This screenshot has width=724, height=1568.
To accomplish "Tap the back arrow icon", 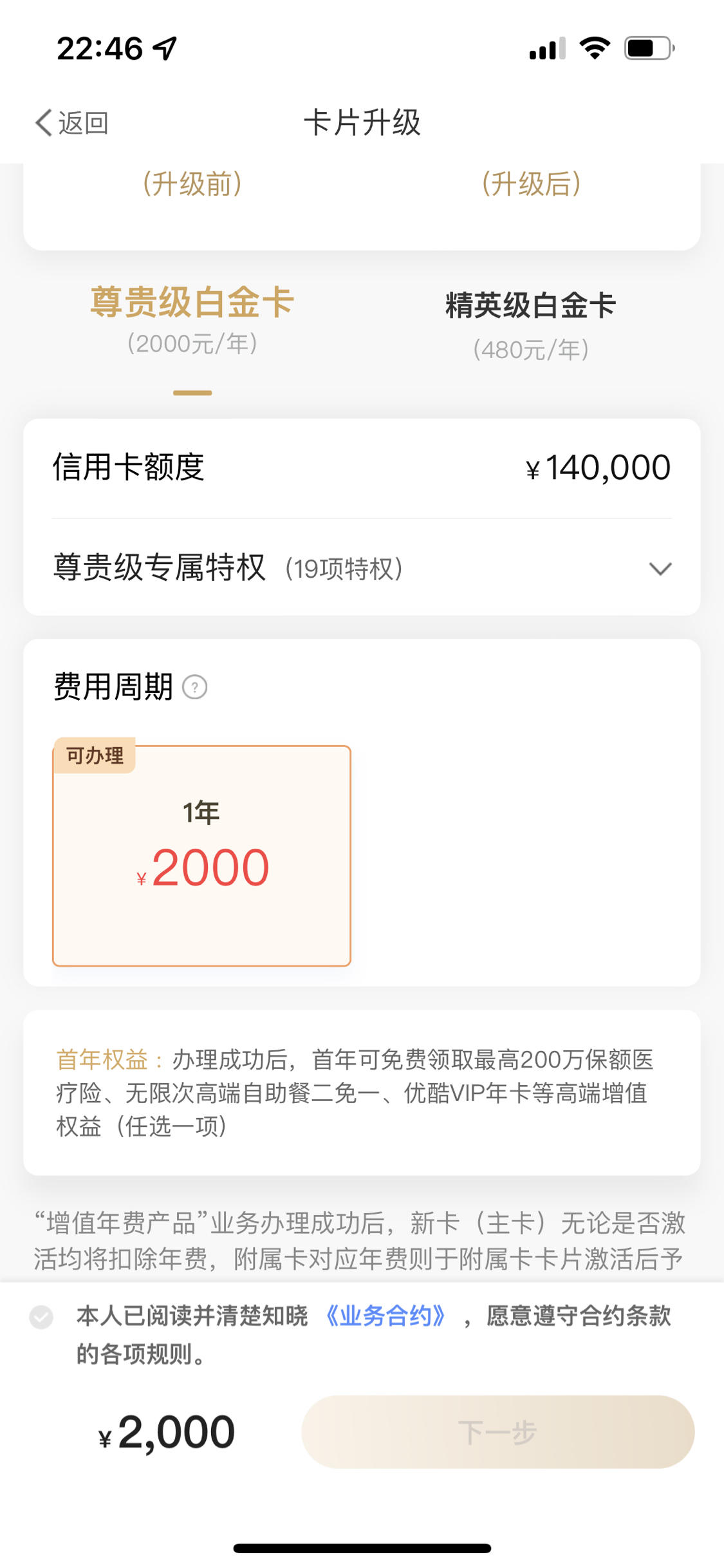I will [44, 122].
